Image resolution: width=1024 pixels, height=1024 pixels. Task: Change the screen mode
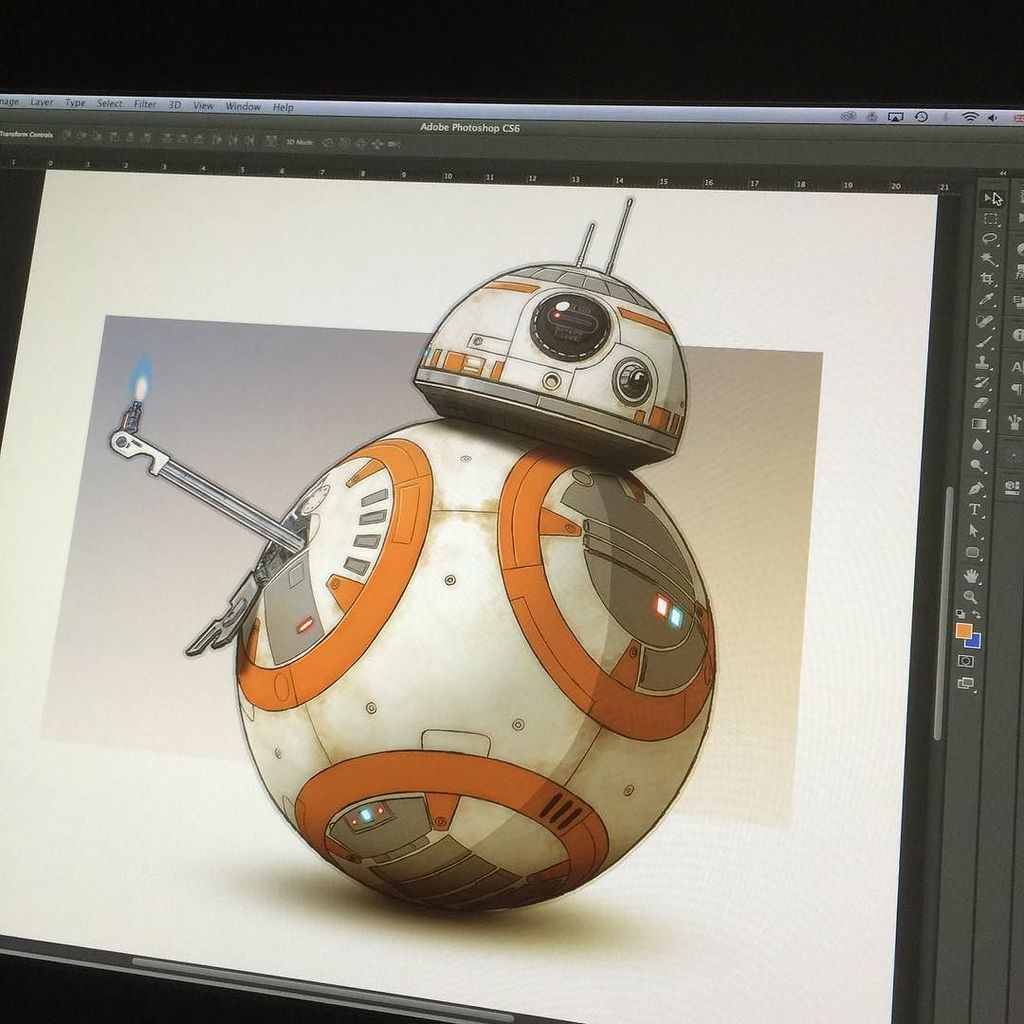pos(965,684)
